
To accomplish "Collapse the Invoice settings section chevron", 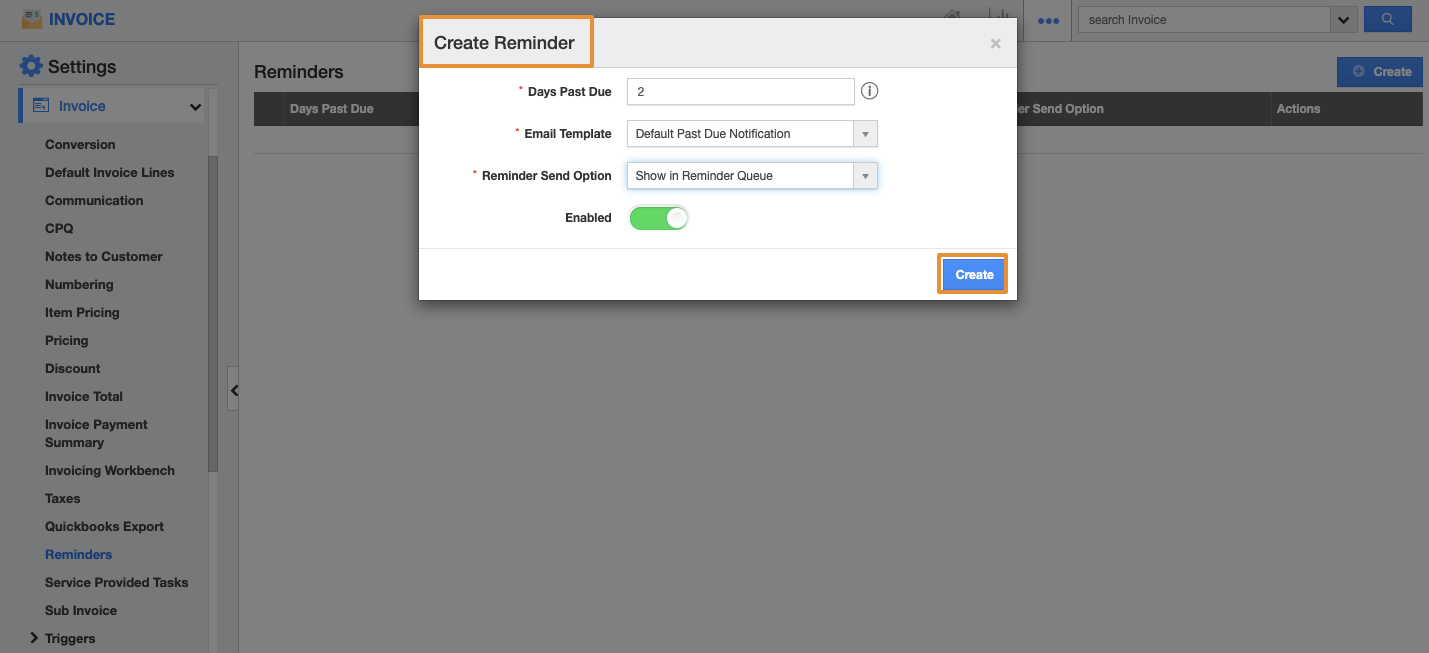I will (x=195, y=107).
